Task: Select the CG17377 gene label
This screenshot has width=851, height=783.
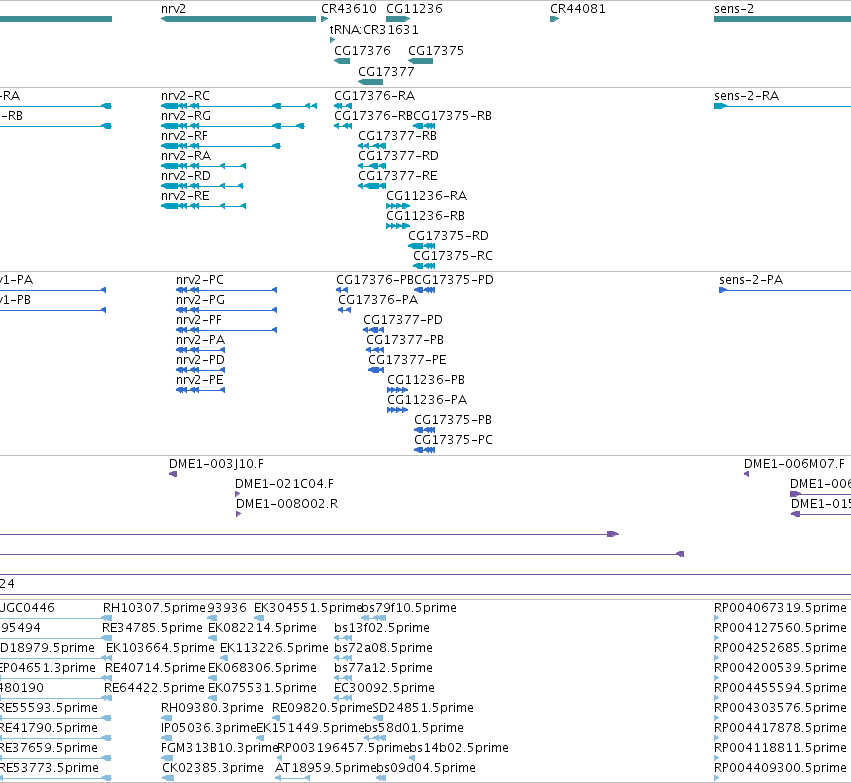Action: (386, 72)
